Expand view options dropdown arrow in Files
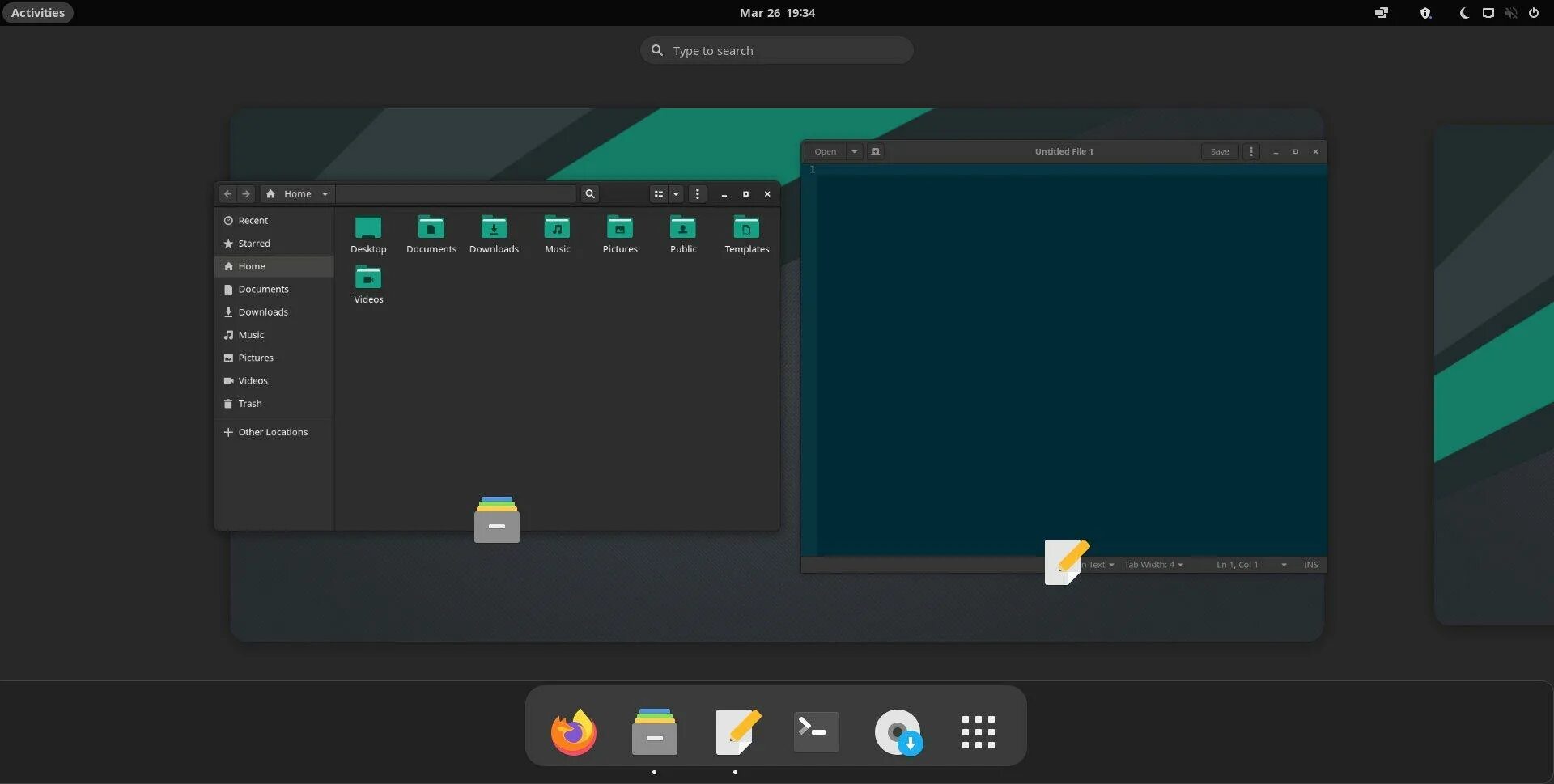The width and height of the screenshot is (1554, 784). [676, 194]
